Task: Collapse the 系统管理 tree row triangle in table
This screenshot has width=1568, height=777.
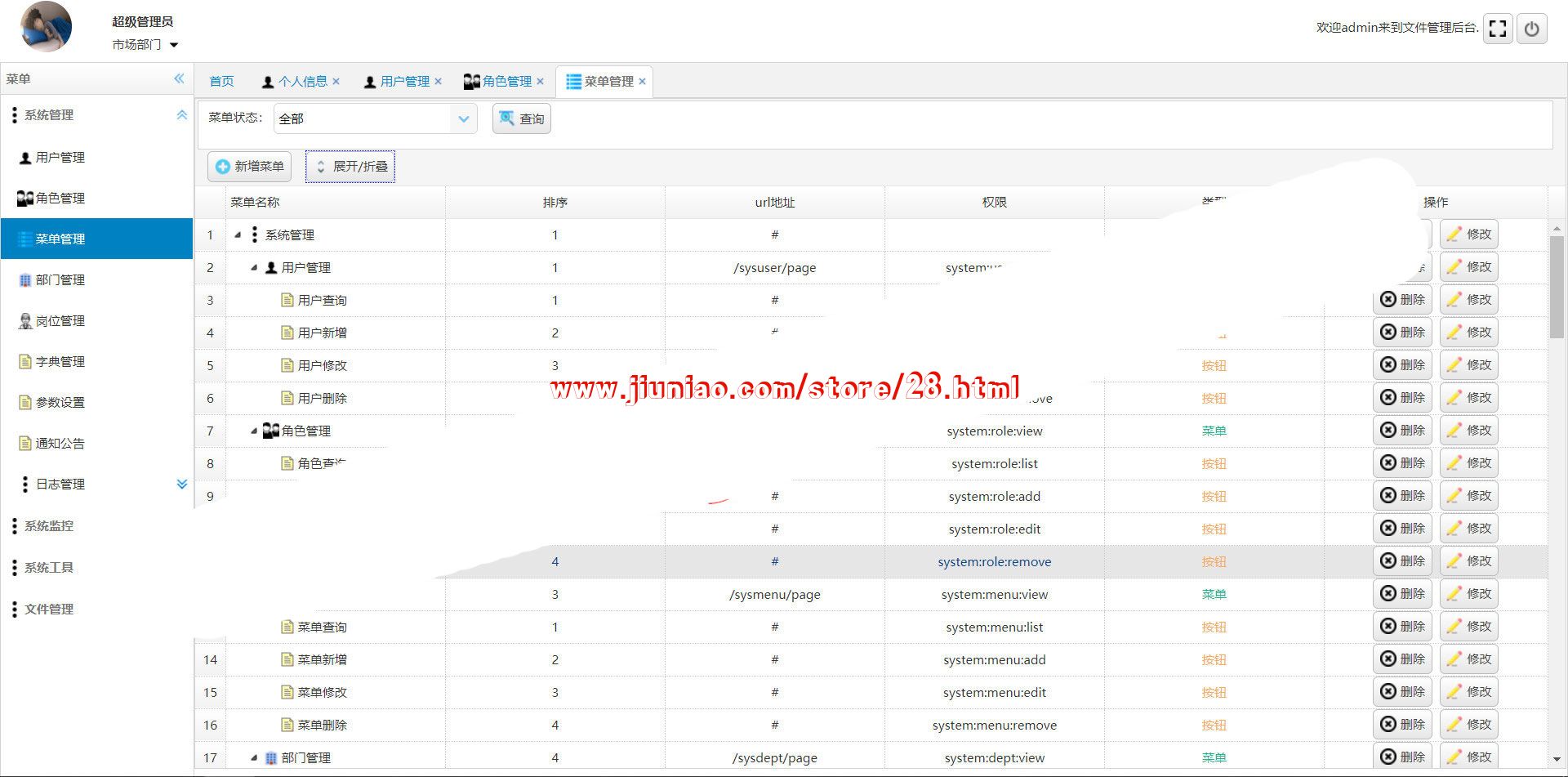Action: click(238, 235)
